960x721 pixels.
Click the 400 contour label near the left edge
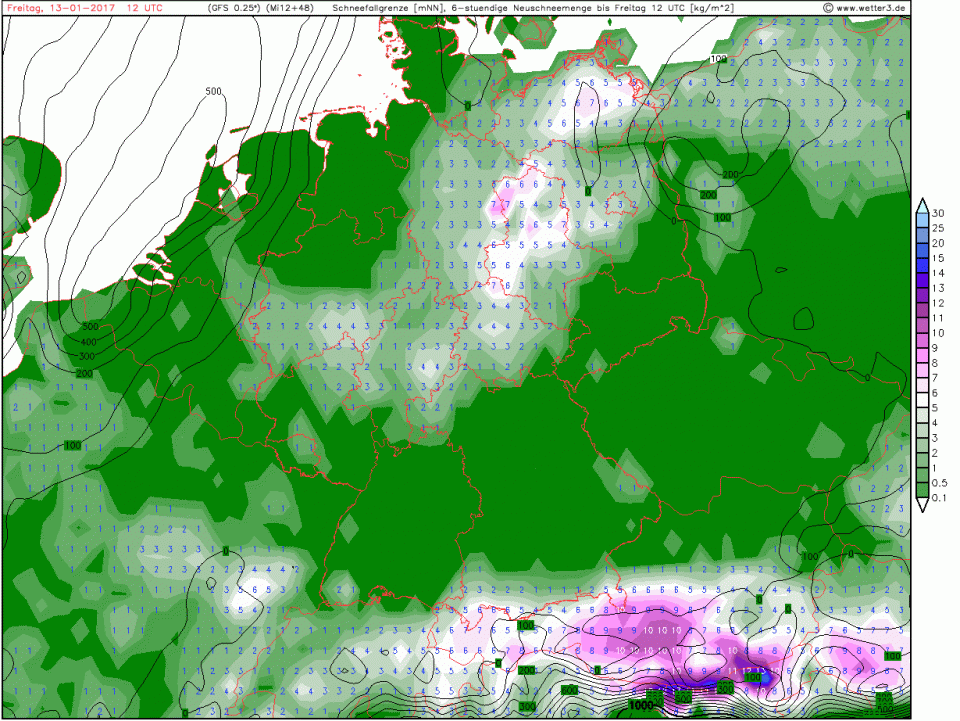pos(88,342)
